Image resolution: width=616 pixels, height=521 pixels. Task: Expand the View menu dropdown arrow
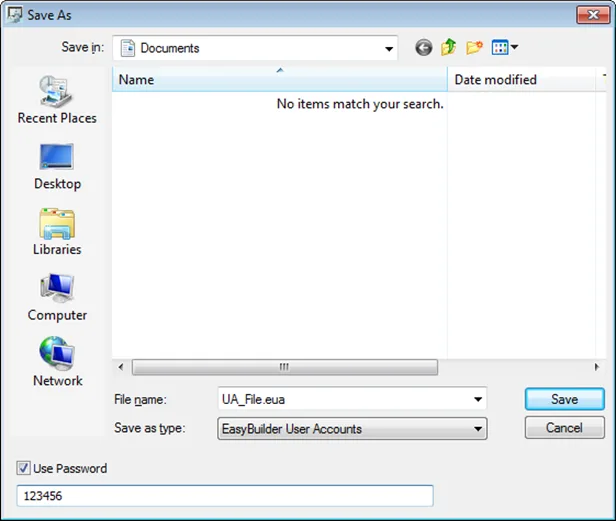coord(514,48)
